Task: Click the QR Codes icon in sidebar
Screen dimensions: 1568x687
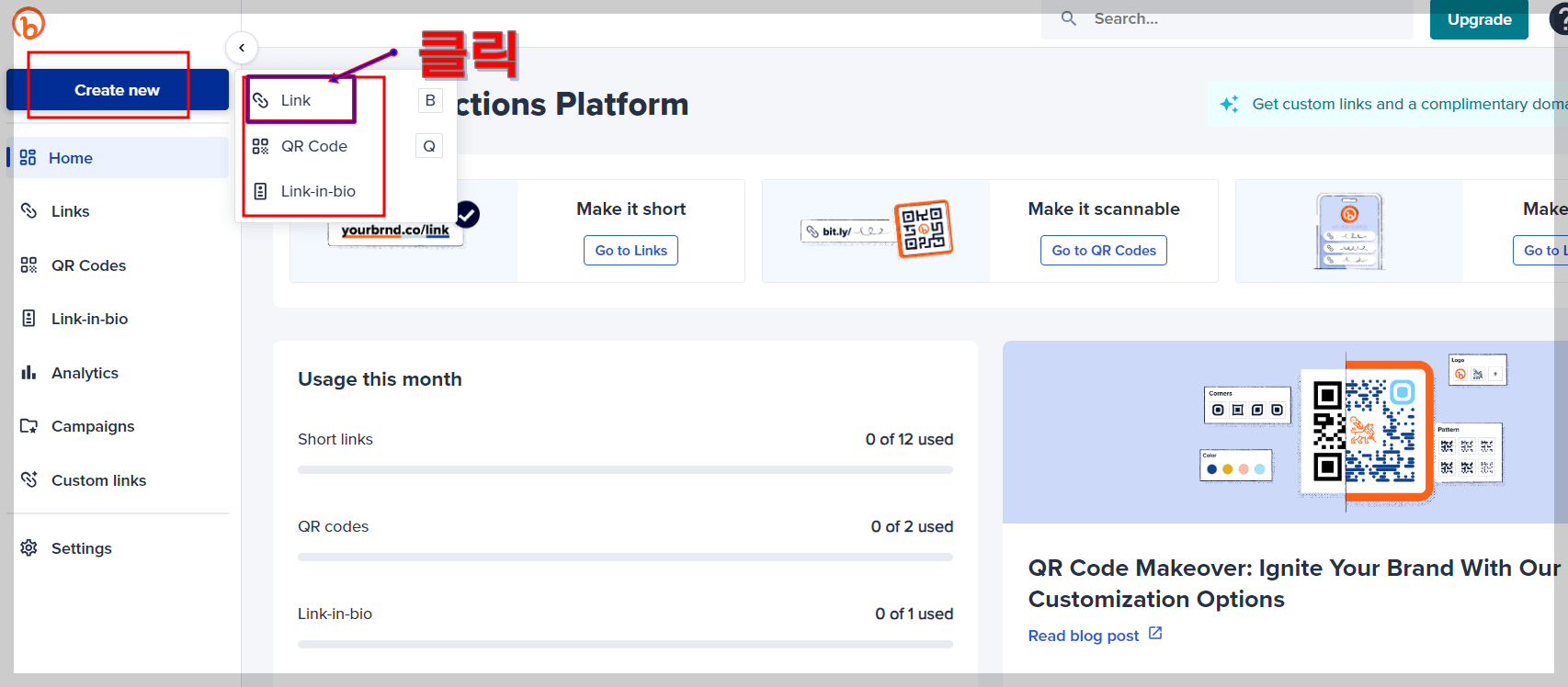Action: coord(29,265)
